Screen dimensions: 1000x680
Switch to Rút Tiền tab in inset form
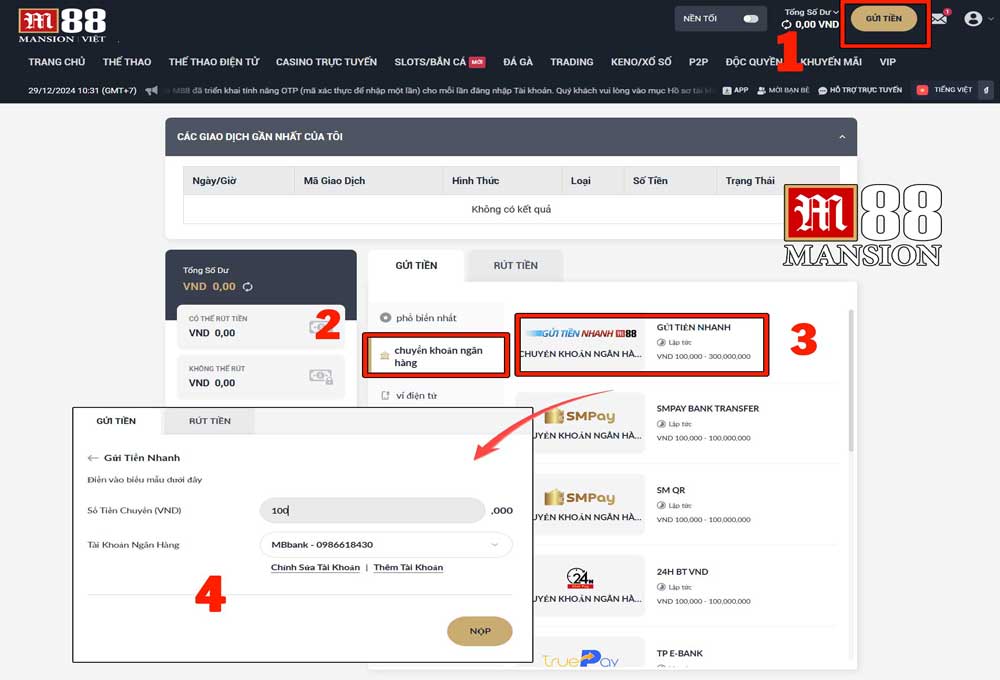coord(210,421)
